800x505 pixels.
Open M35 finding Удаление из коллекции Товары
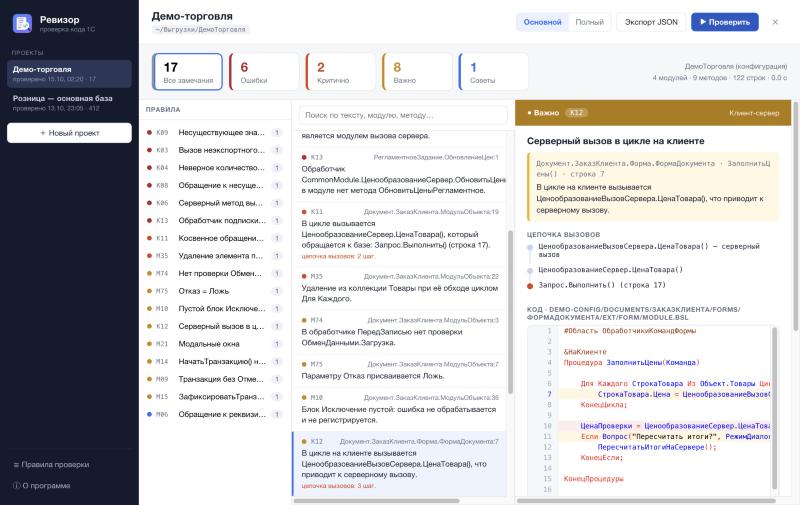(x=399, y=287)
